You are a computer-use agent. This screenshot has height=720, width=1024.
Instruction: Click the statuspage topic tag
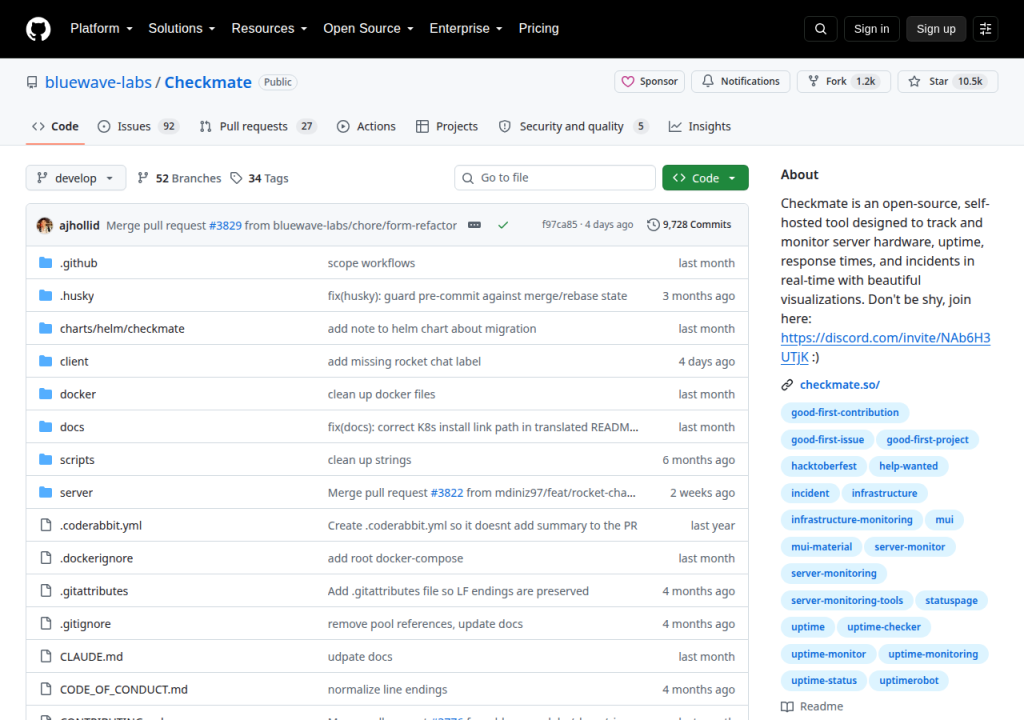951,600
